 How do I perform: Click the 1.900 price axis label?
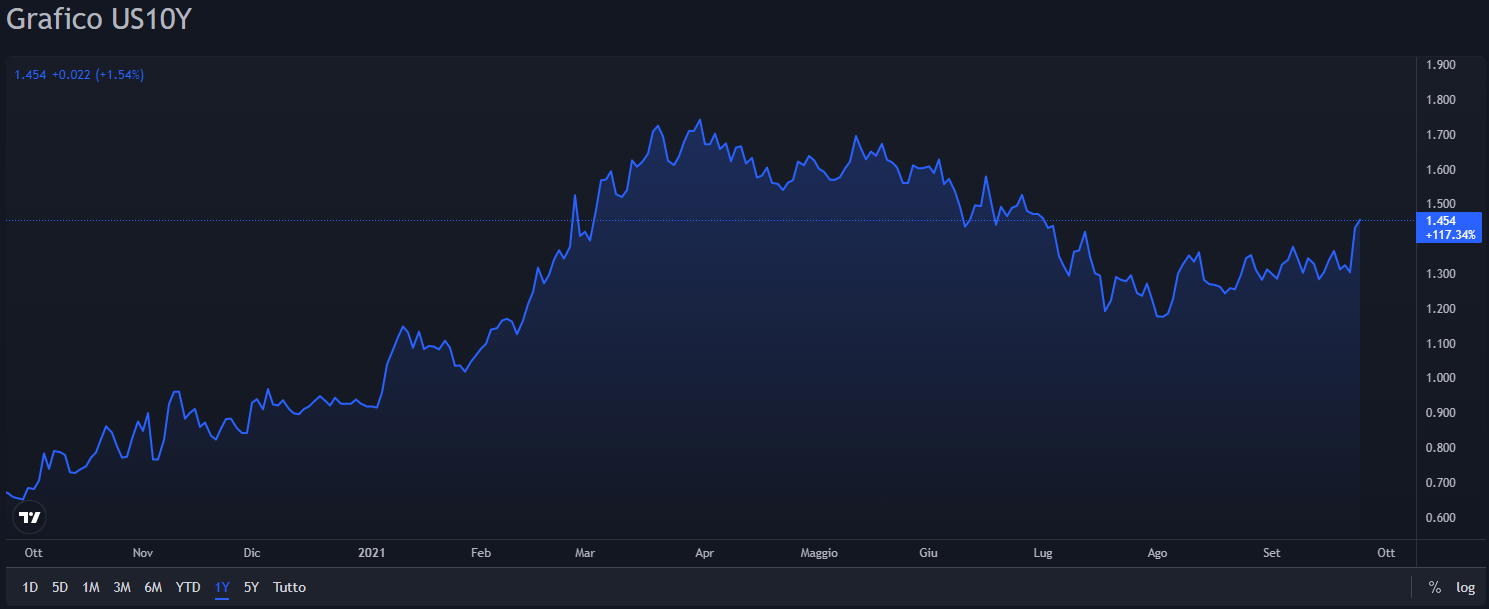tap(1441, 65)
